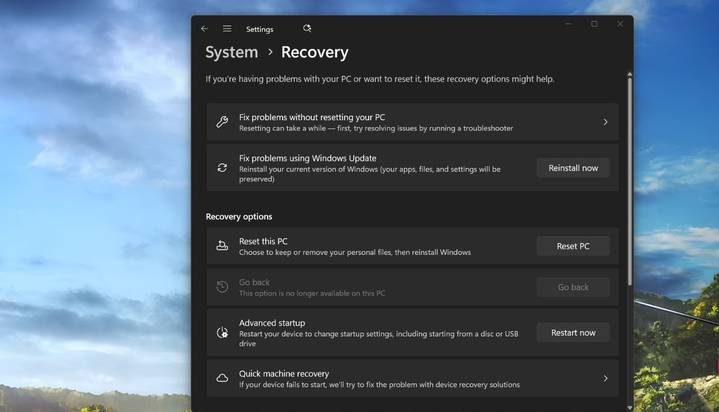Click the Recovery page title
The height and width of the screenshot is (412, 719).
tap(315, 52)
